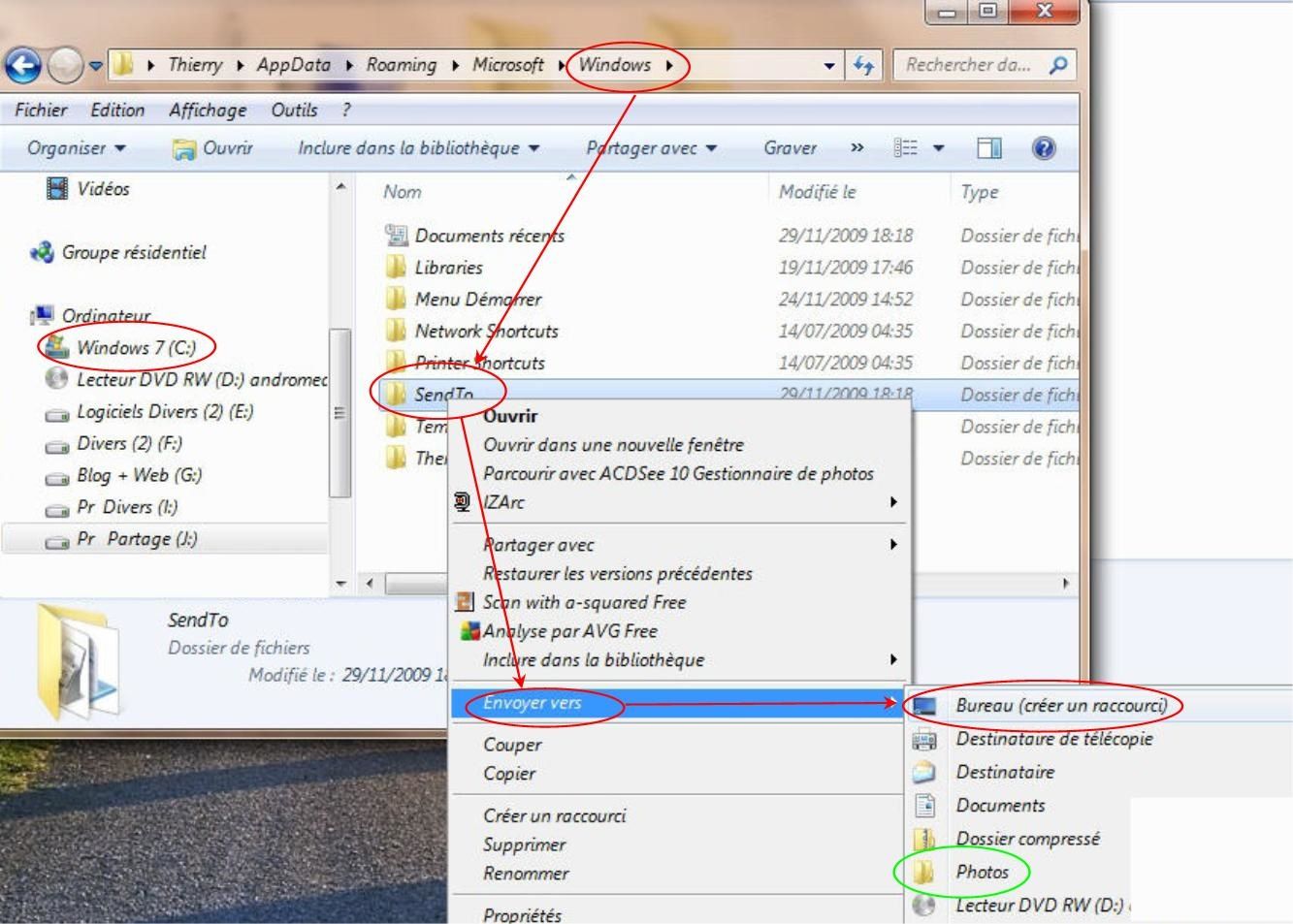Viewport: 1293px width, 924px height.
Task: Open the address bar history dropdown
Action: [x=829, y=66]
